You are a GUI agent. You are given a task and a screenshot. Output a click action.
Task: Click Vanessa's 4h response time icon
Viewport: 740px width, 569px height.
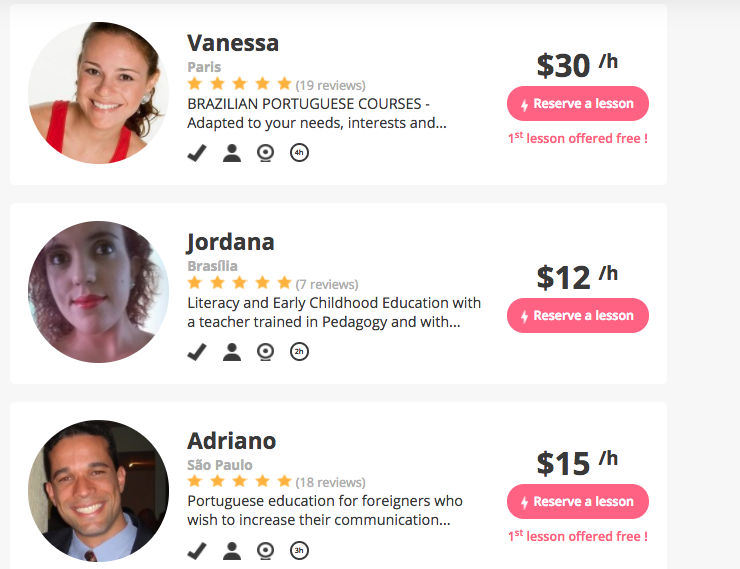(x=299, y=153)
